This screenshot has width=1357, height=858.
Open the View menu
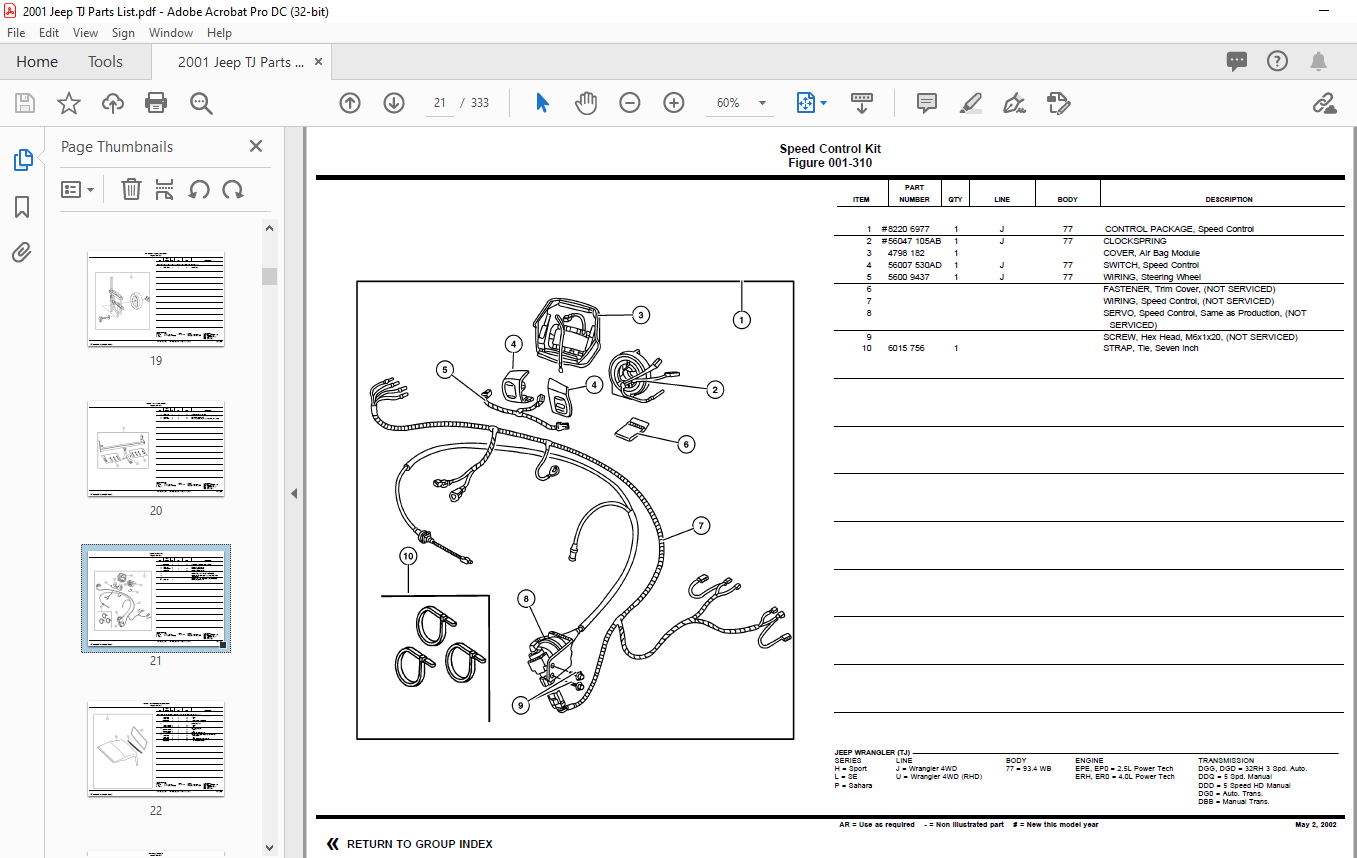click(x=86, y=33)
